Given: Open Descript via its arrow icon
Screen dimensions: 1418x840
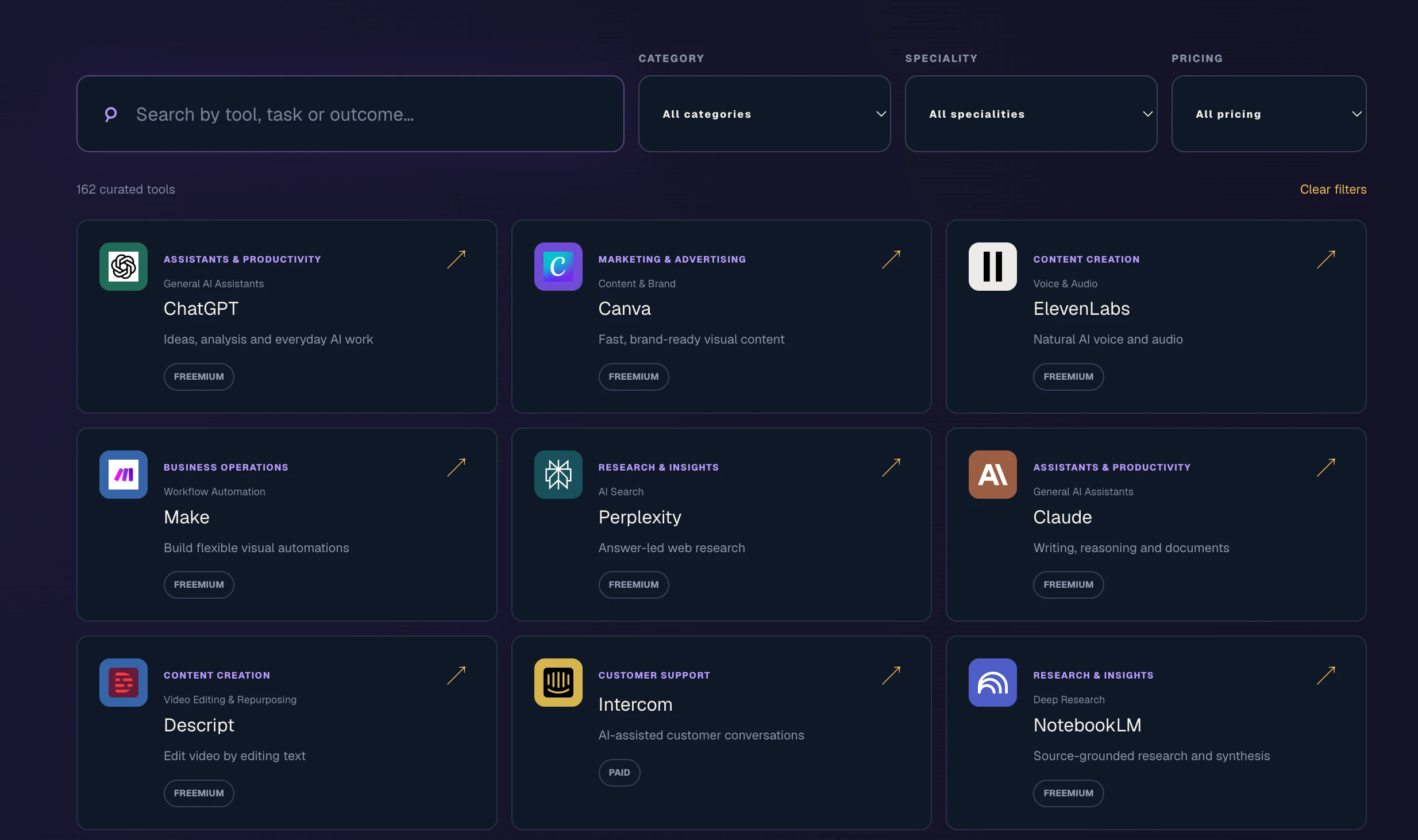Looking at the screenshot, I should (x=456, y=676).
